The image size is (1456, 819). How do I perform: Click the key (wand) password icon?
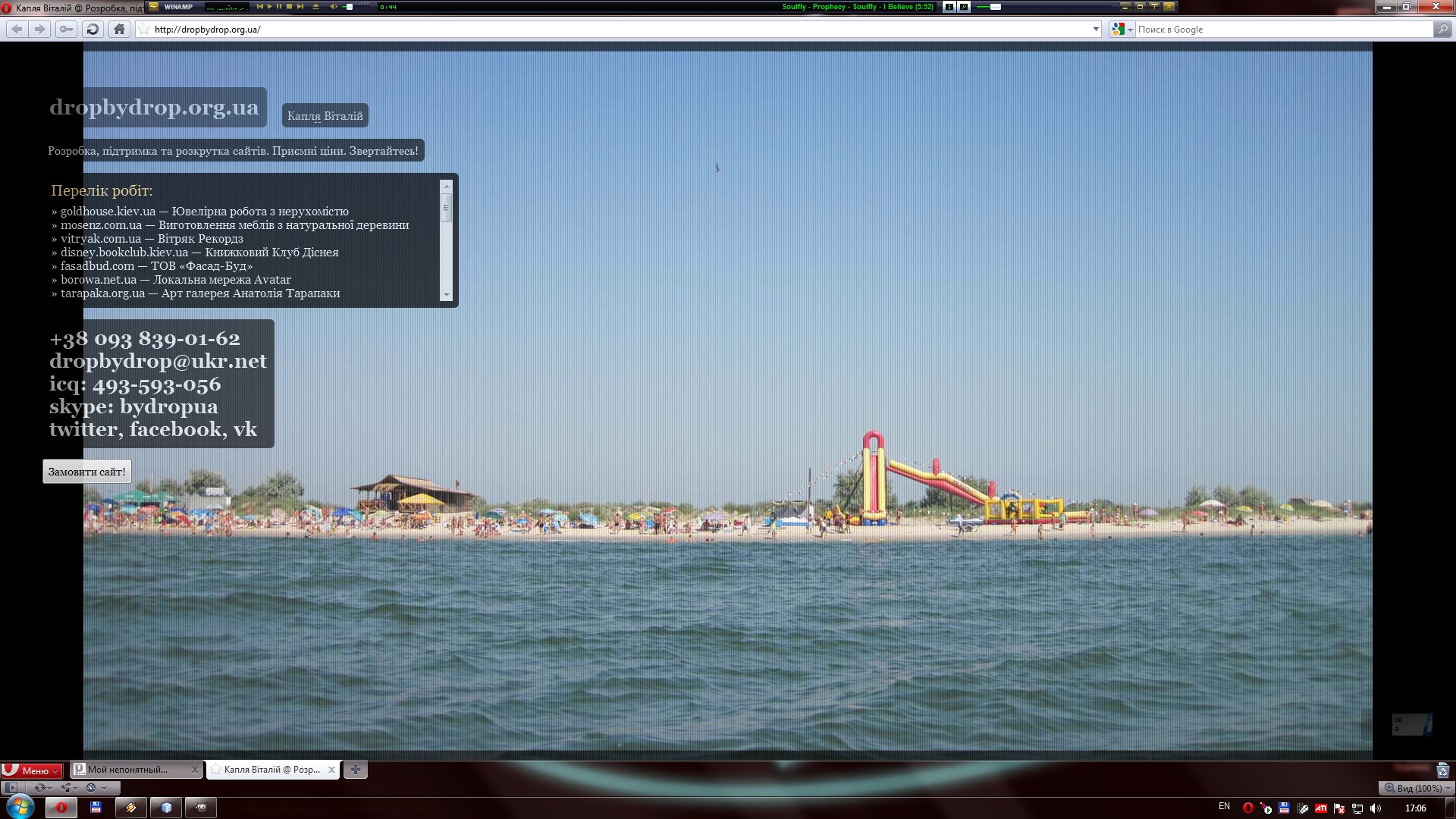[x=67, y=30]
